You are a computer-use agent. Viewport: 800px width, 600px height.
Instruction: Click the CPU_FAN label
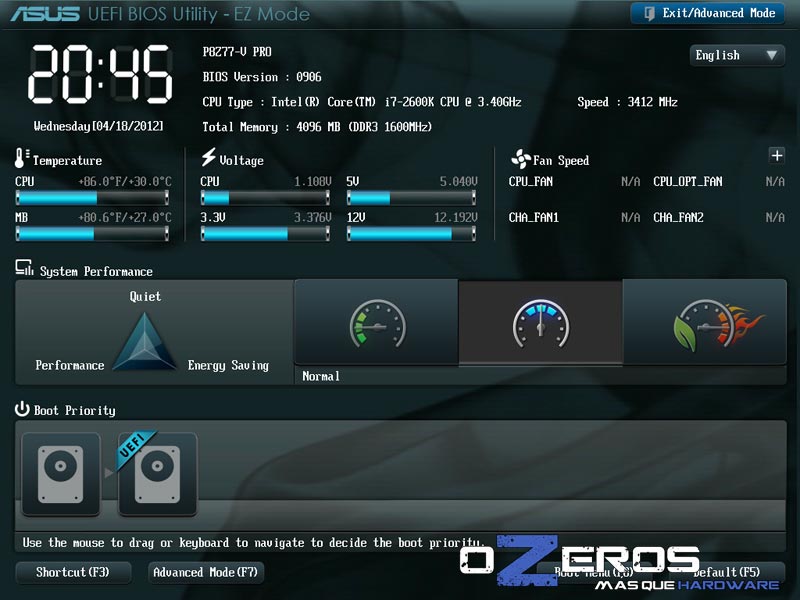(531, 182)
